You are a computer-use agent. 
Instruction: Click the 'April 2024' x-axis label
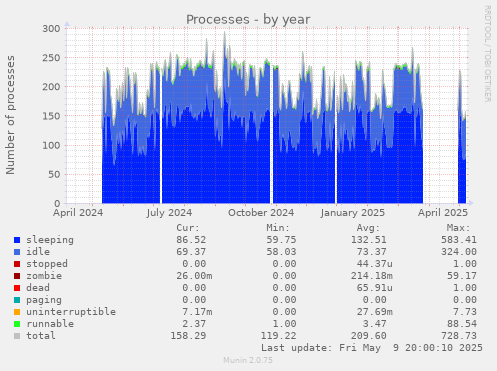click(78, 213)
